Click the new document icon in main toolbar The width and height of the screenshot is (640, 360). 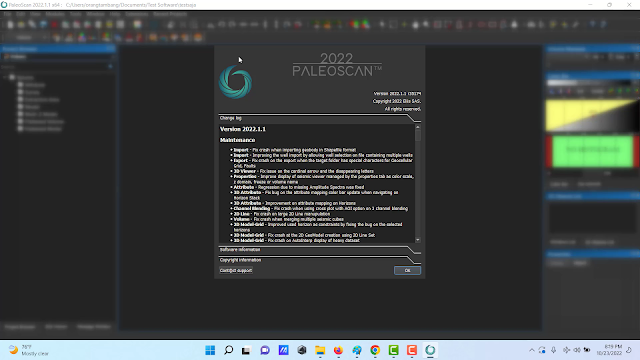click(10, 25)
